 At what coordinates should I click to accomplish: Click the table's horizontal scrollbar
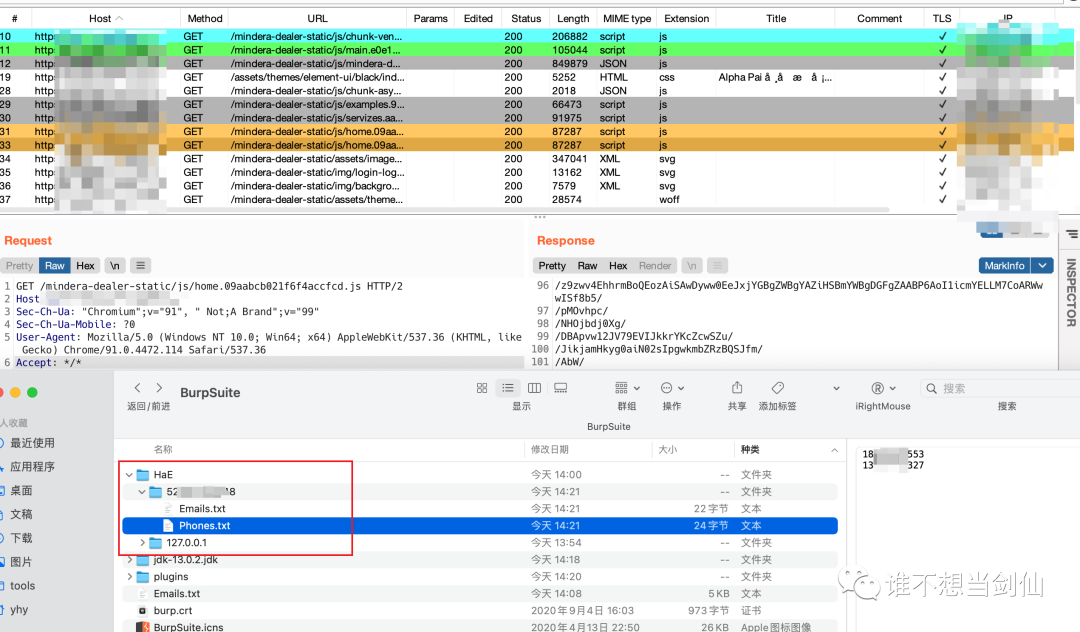pyautogui.click(x=444, y=209)
